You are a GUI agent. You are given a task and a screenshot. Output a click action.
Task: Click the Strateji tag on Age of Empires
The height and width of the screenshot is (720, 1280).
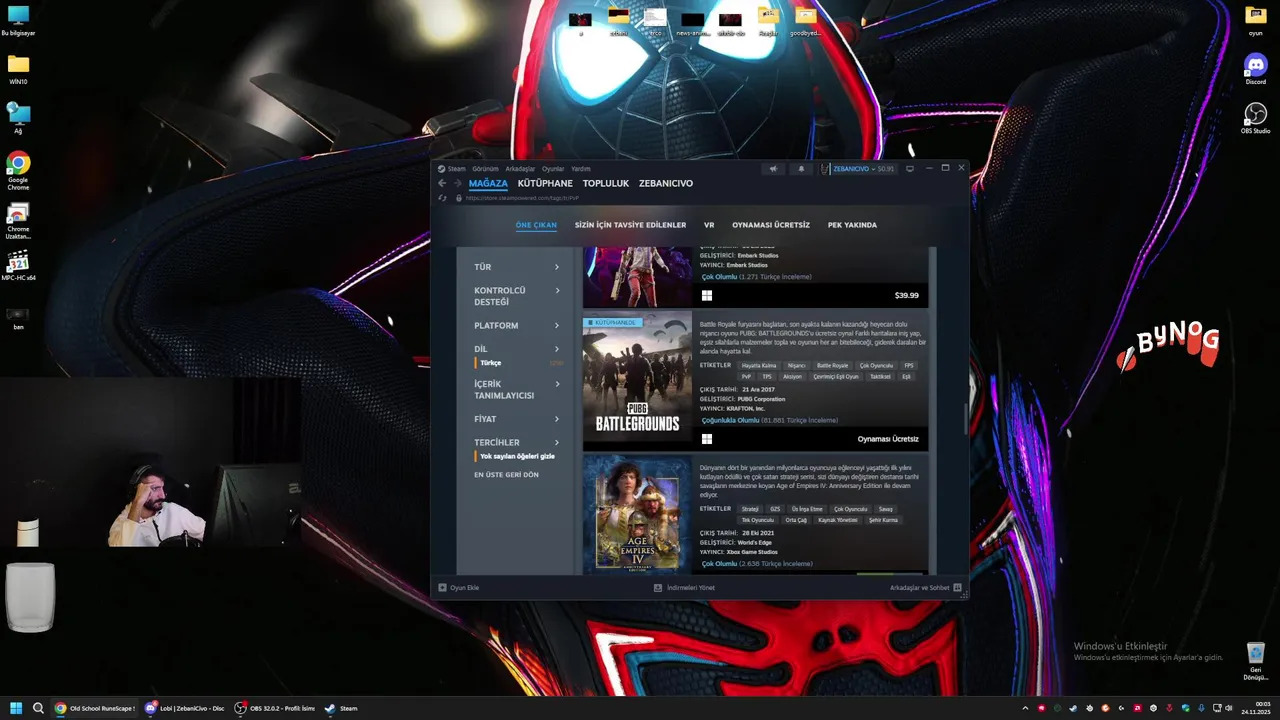[750, 509]
